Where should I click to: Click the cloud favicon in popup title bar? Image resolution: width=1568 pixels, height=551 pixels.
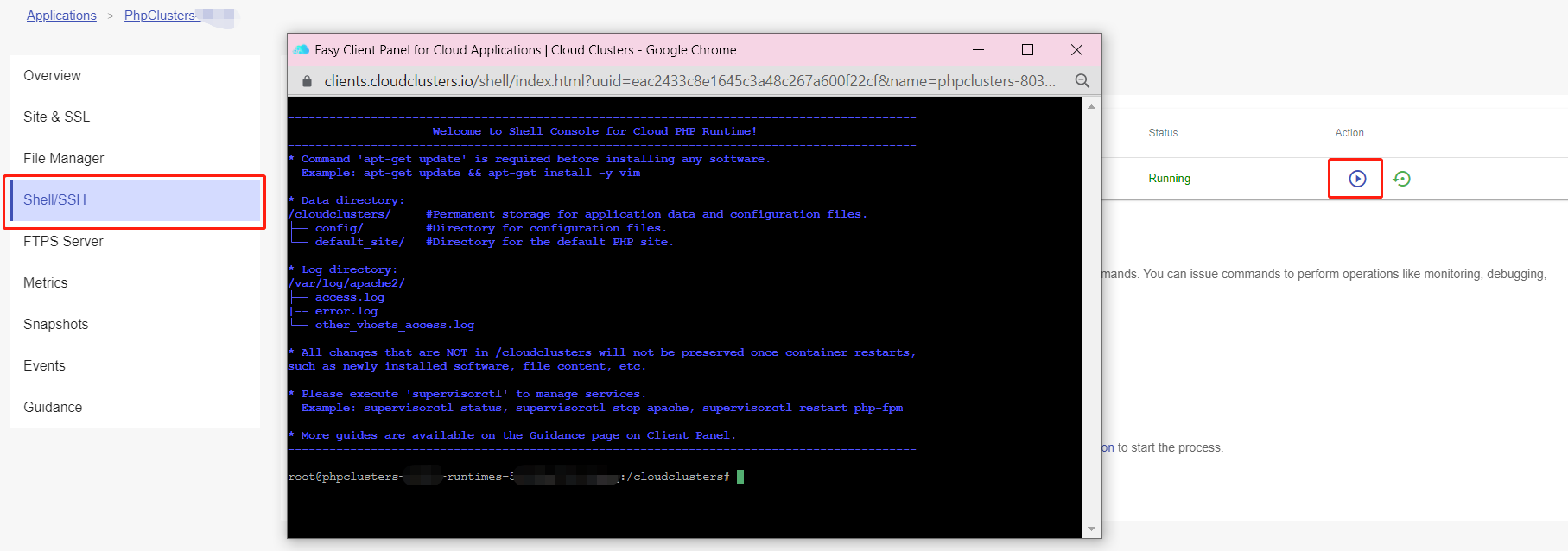[x=302, y=50]
